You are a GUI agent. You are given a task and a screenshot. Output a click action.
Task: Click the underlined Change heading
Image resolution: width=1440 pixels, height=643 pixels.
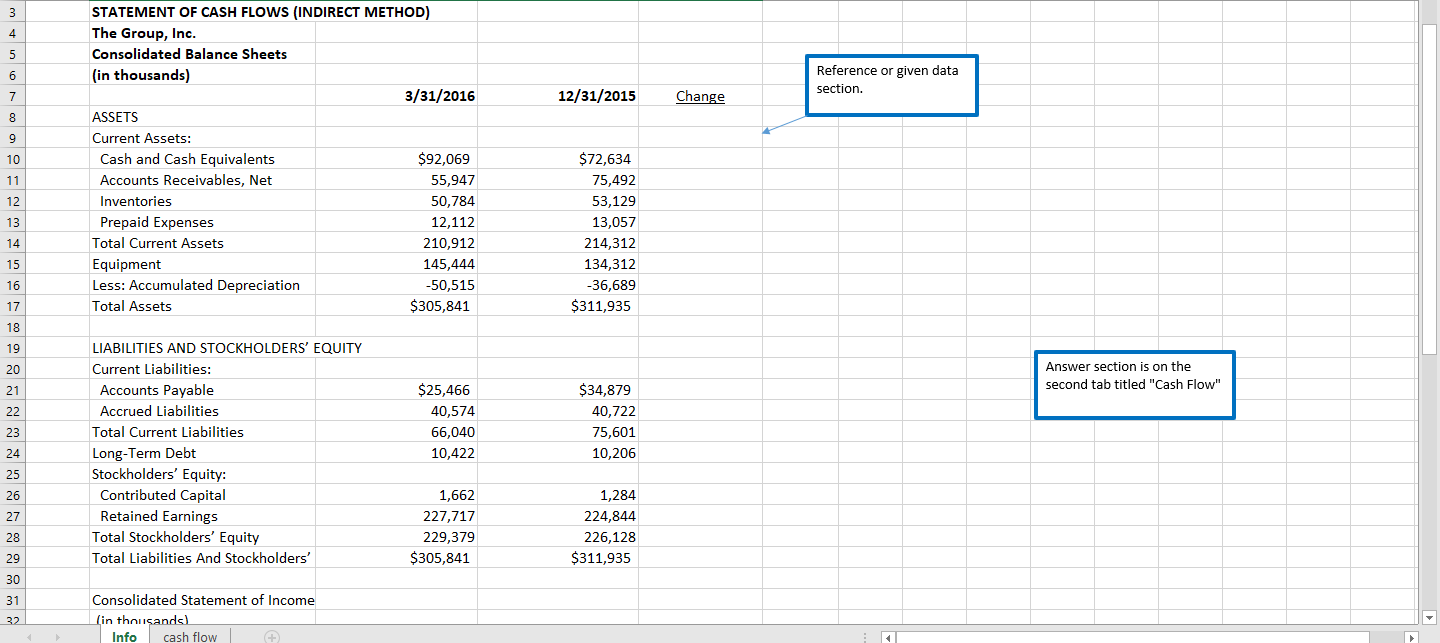click(x=700, y=95)
